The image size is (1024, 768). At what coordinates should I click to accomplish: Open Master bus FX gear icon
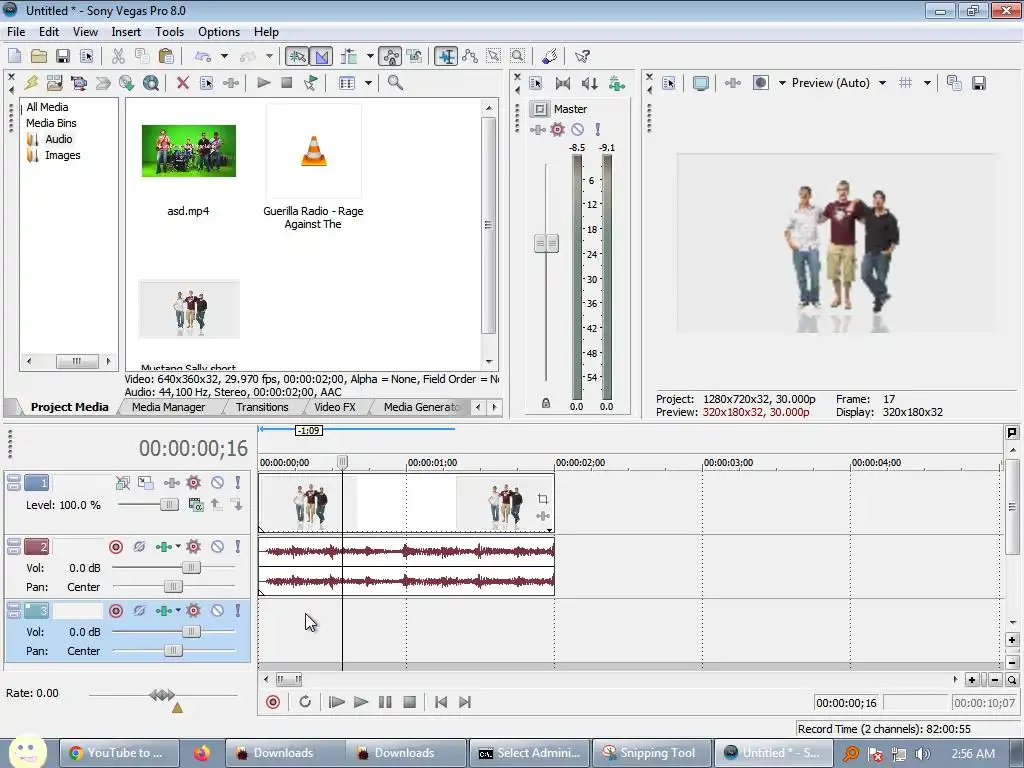point(557,129)
